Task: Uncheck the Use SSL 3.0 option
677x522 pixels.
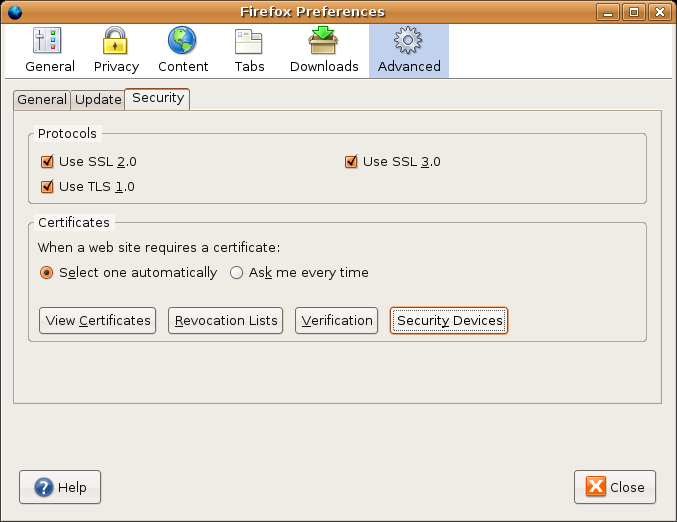Action: click(x=351, y=162)
